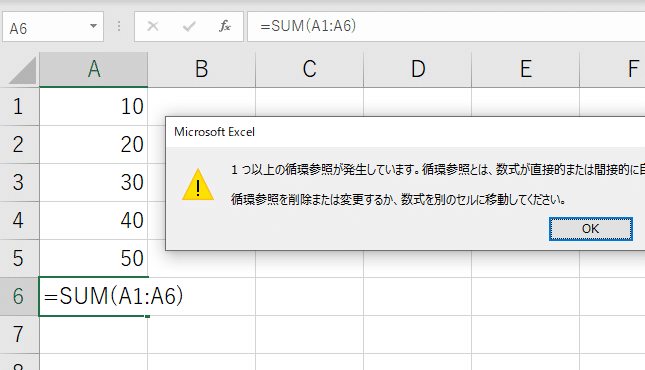This screenshot has width=645, height=370.
Task: Click the Select All corner triangle
Action: point(23,70)
